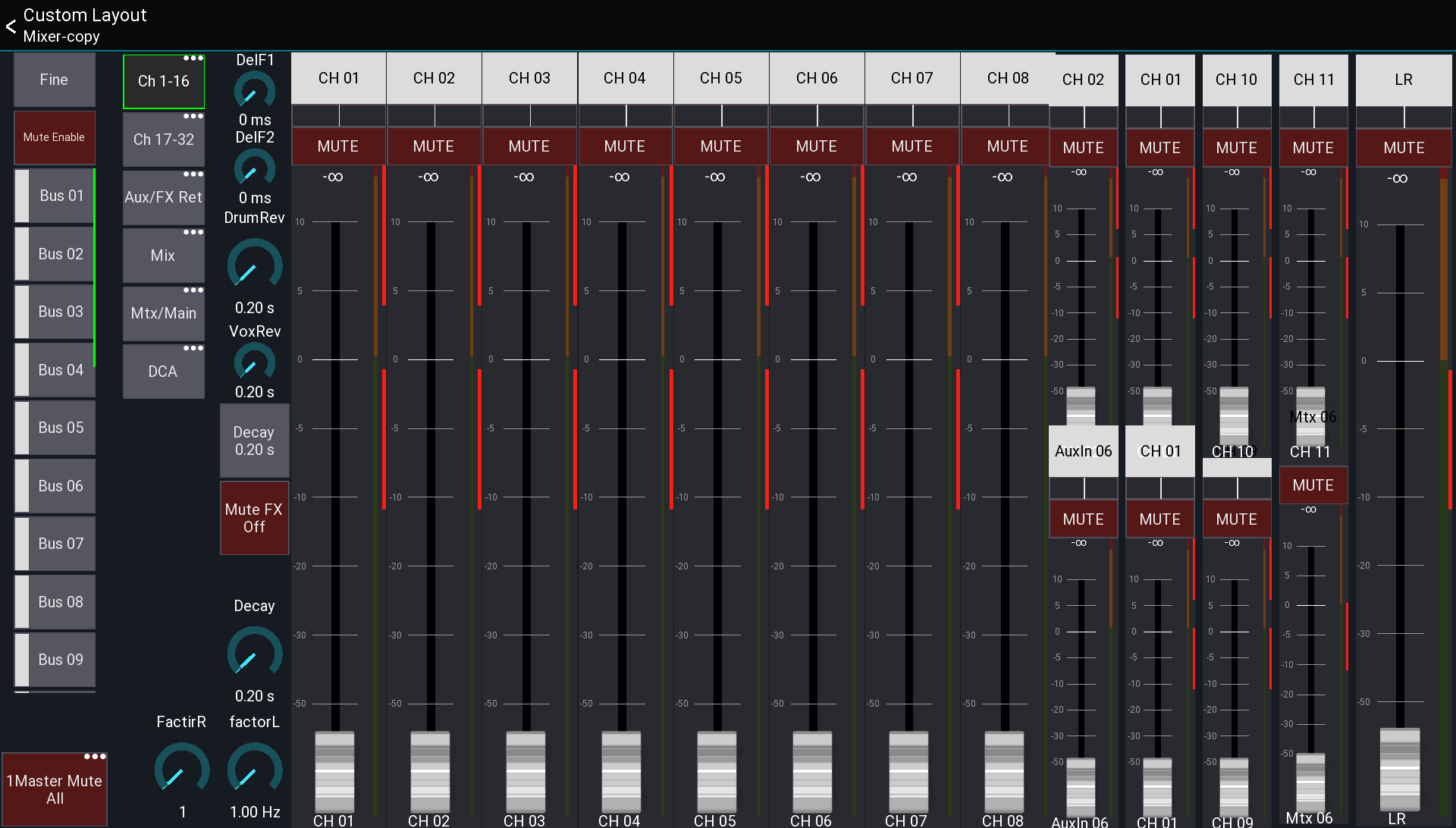This screenshot has width=1456, height=828.
Task: Toggle the Mute Enable button
Action: pyautogui.click(x=55, y=137)
